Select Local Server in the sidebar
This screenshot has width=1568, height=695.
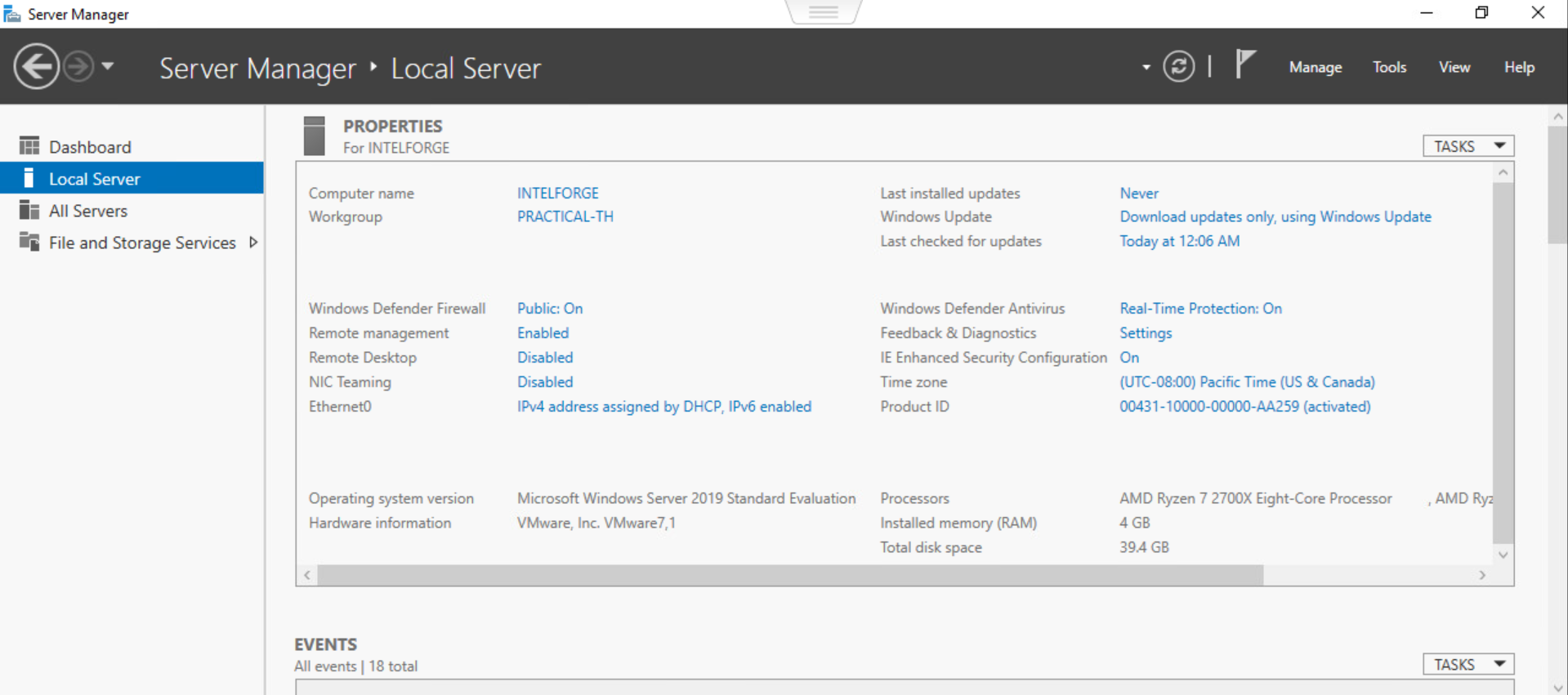(x=132, y=179)
